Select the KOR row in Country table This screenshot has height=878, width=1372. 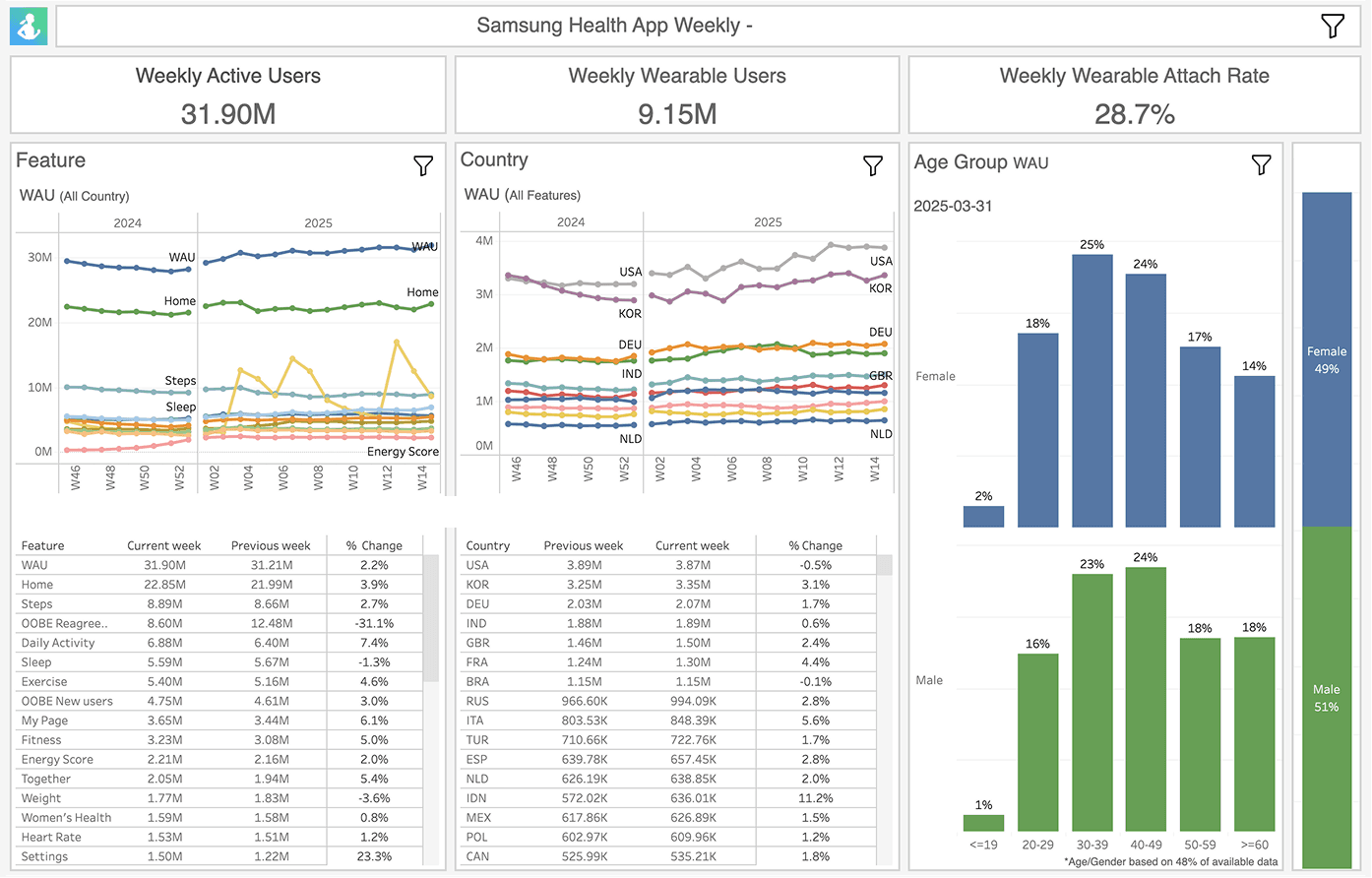click(668, 585)
